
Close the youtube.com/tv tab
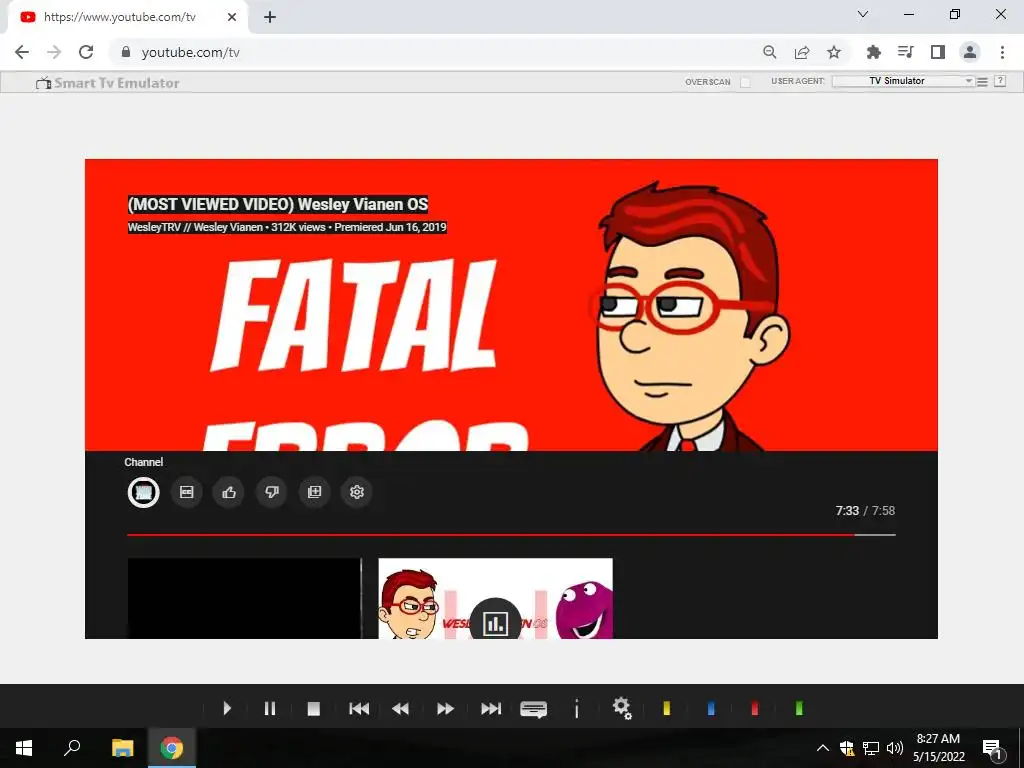(232, 17)
